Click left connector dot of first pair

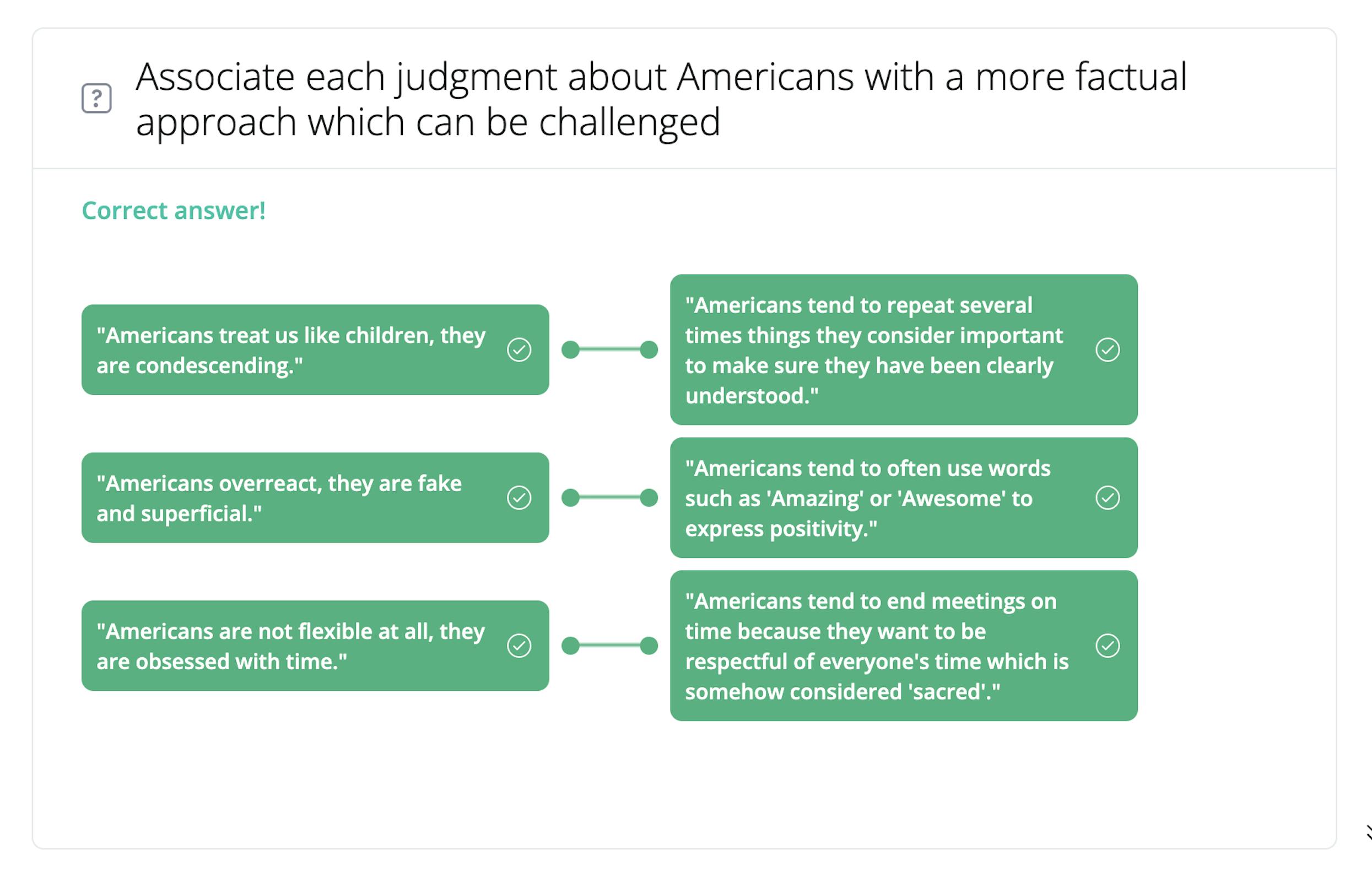click(x=570, y=350)
